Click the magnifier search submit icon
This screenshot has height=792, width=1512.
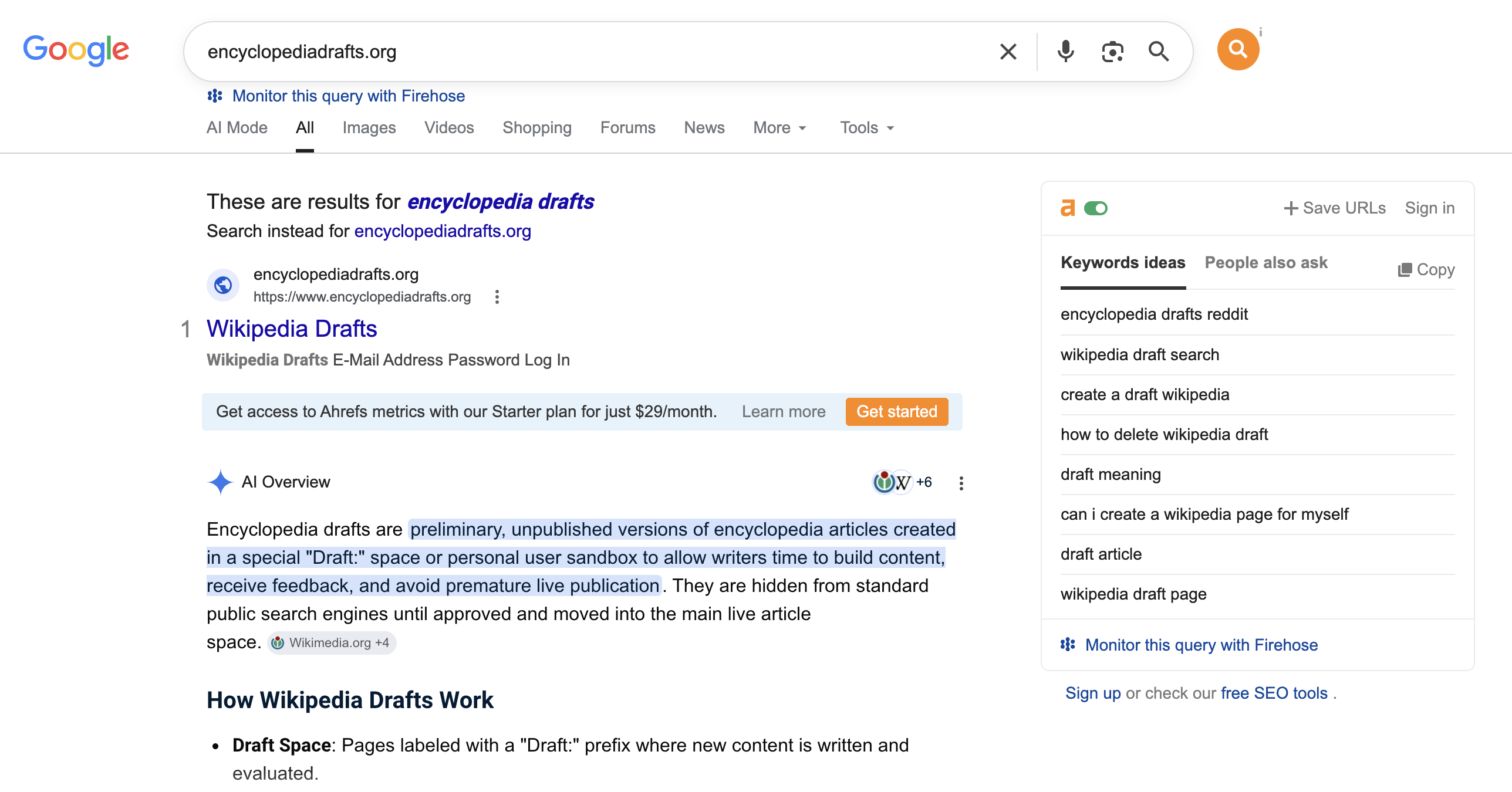1158,52
